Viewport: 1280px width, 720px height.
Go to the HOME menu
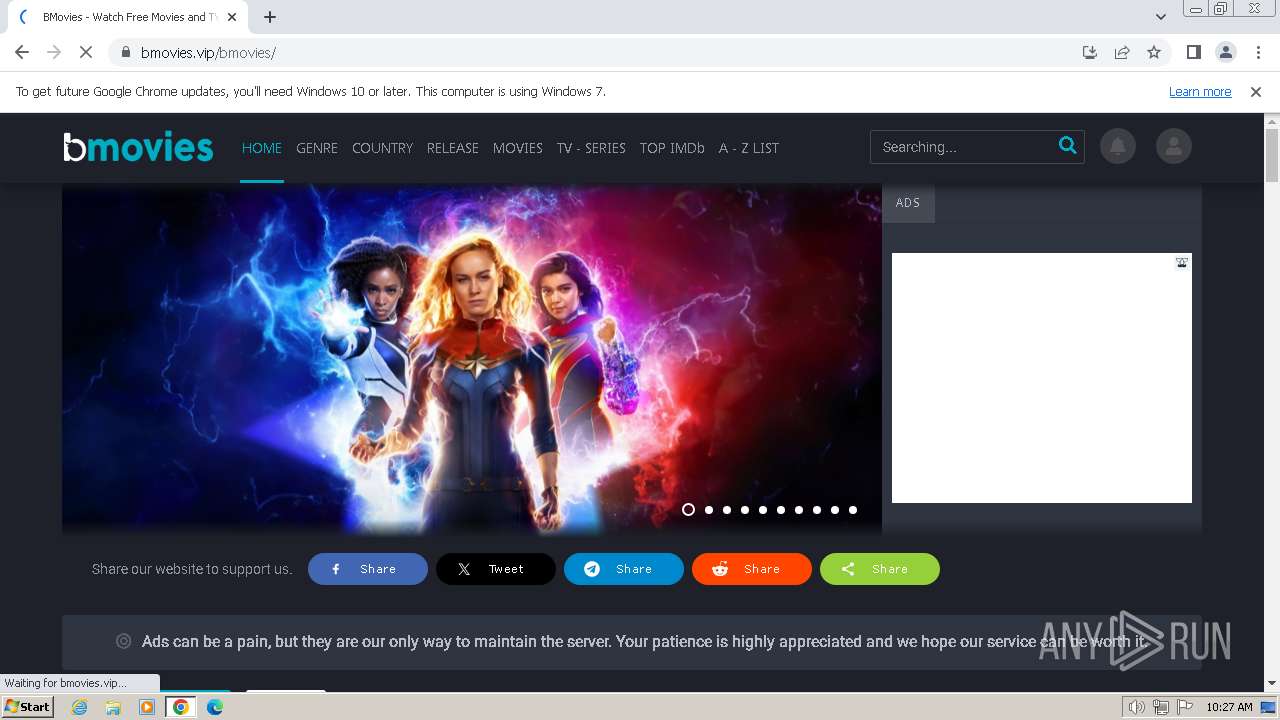[x=262, y=147]
